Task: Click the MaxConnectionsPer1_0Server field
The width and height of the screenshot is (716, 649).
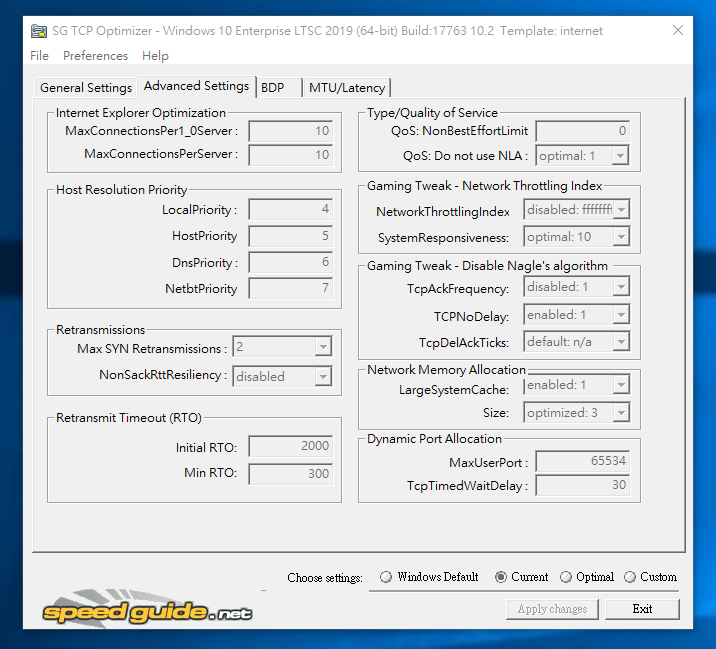Action: 290,131
